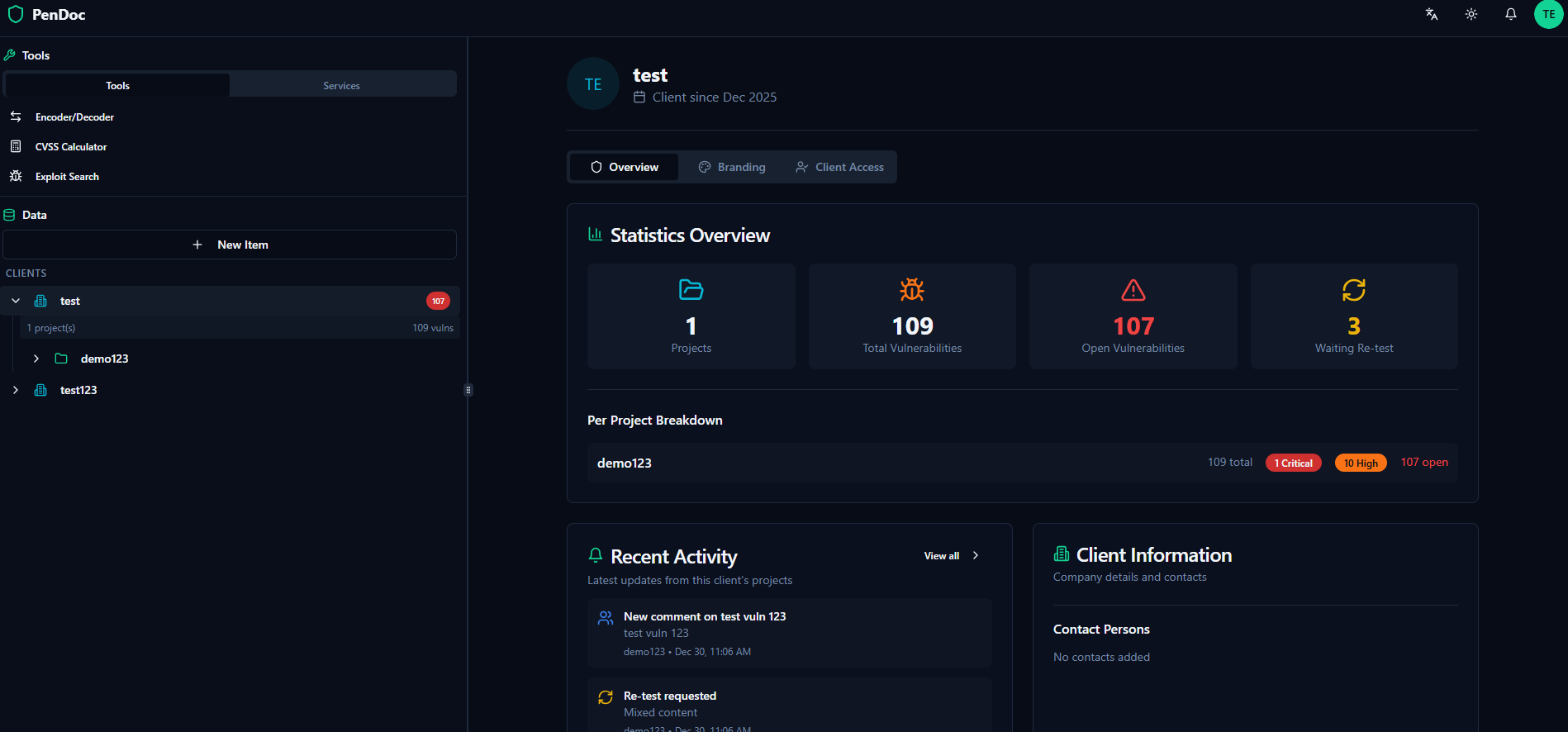Open notifications bell in the top bar
1568x732 pixels.
click(x=1511, y=14)
